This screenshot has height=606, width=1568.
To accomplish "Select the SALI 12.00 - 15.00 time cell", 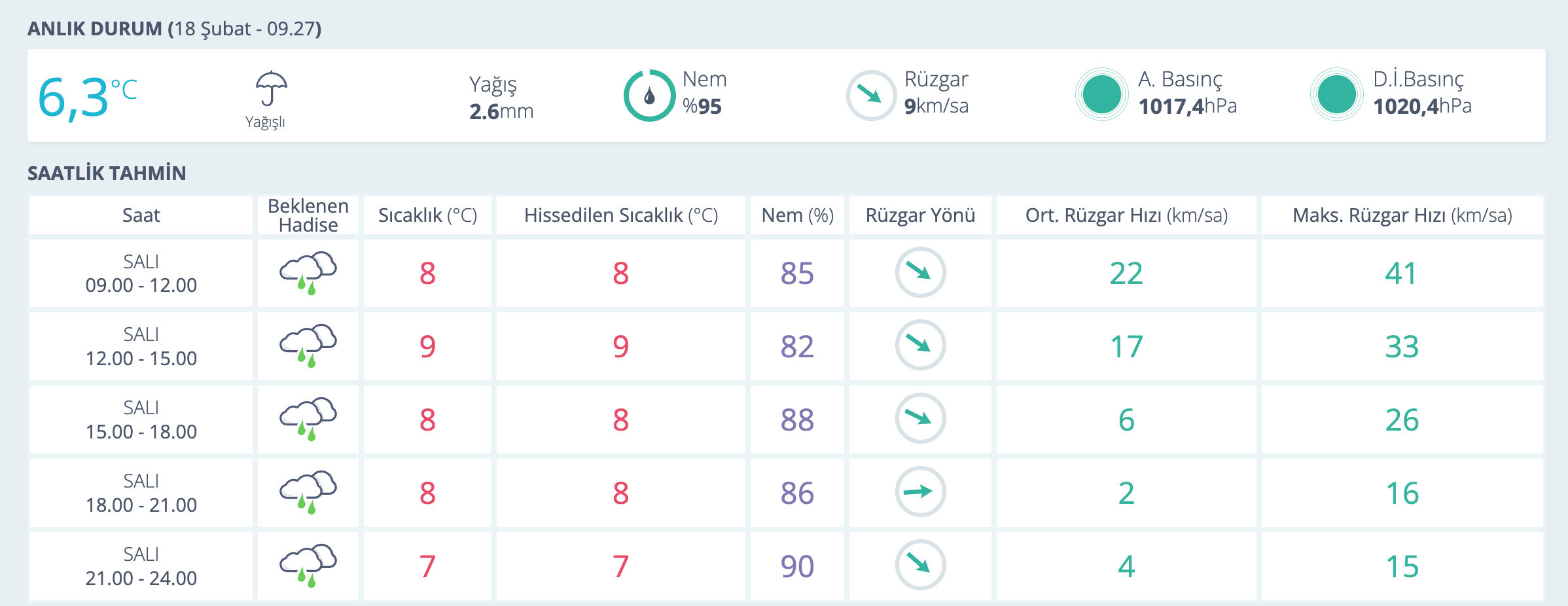I will (x=141, y=346).
